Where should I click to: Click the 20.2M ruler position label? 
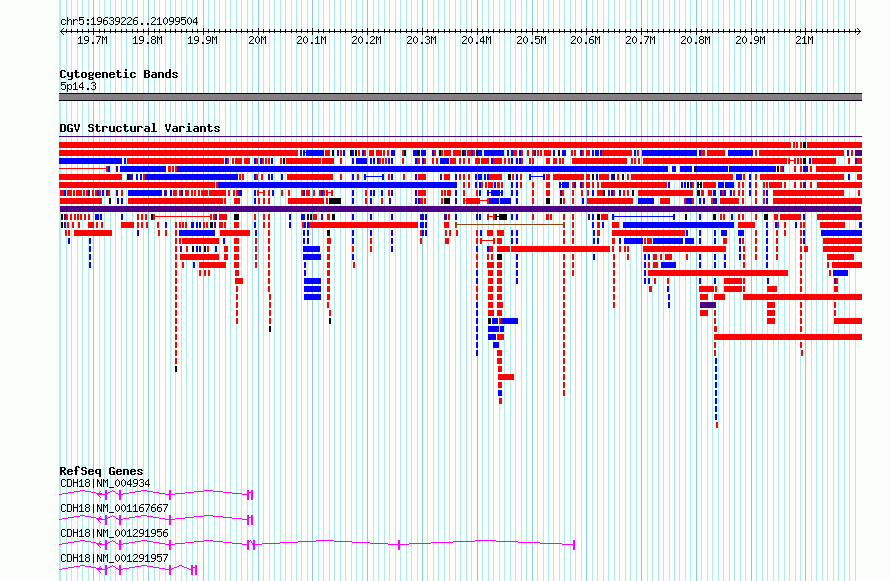coord(367,40)
